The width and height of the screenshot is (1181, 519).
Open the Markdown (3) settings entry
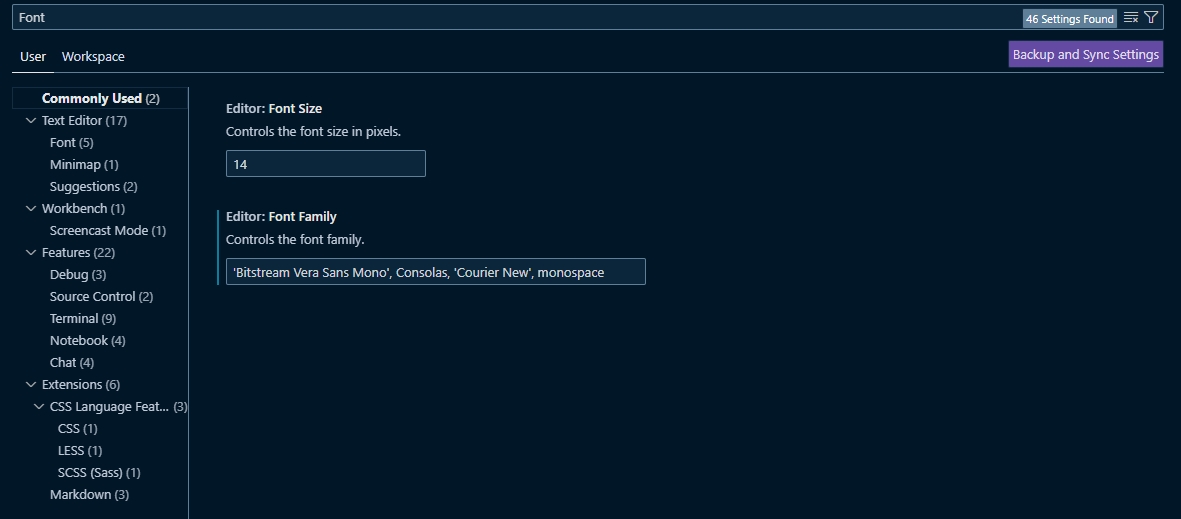[x=90, y=494]
